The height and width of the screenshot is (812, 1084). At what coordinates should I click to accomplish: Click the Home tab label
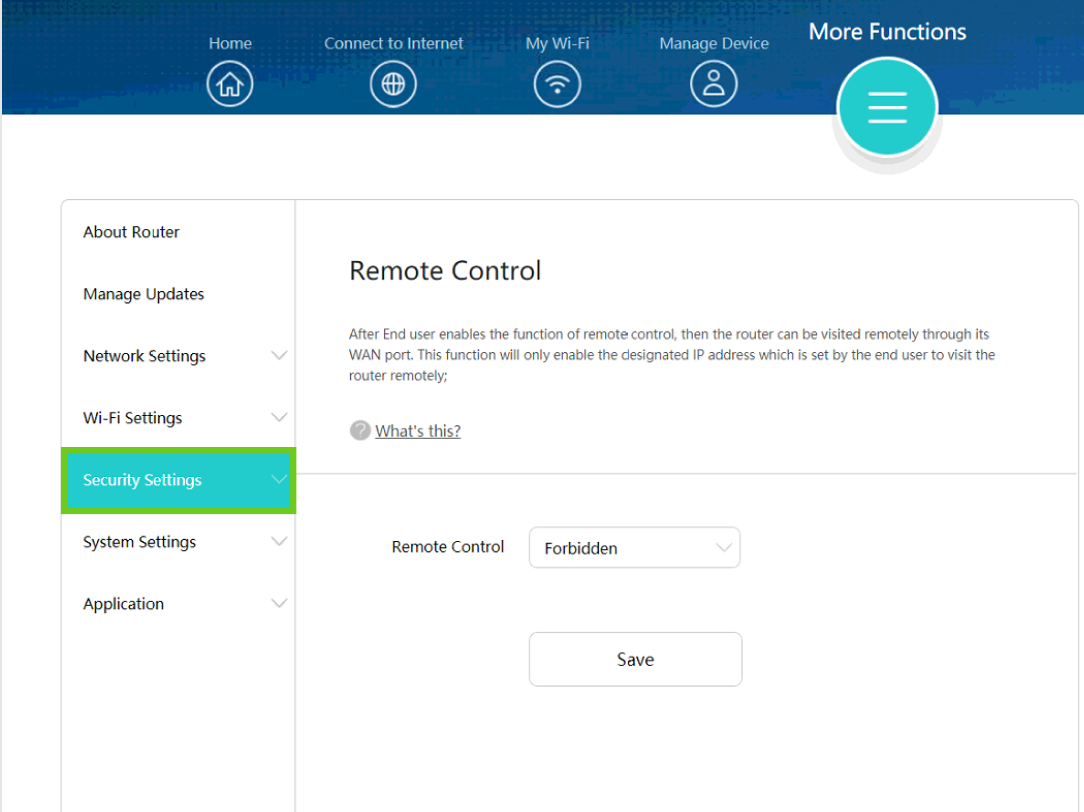230,43
